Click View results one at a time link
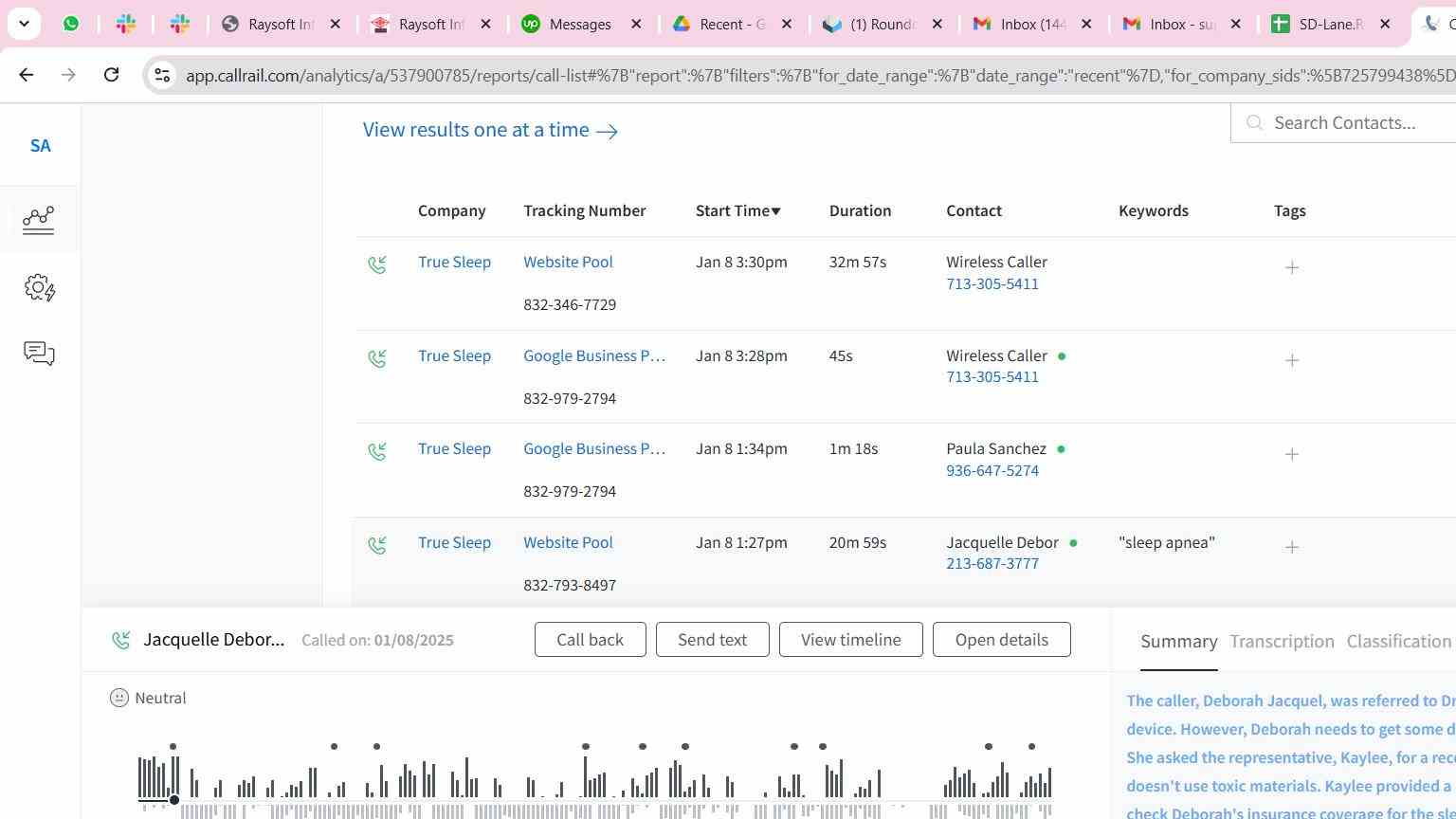The width and height of the screenshot is (1456, 819). point(490,130)
